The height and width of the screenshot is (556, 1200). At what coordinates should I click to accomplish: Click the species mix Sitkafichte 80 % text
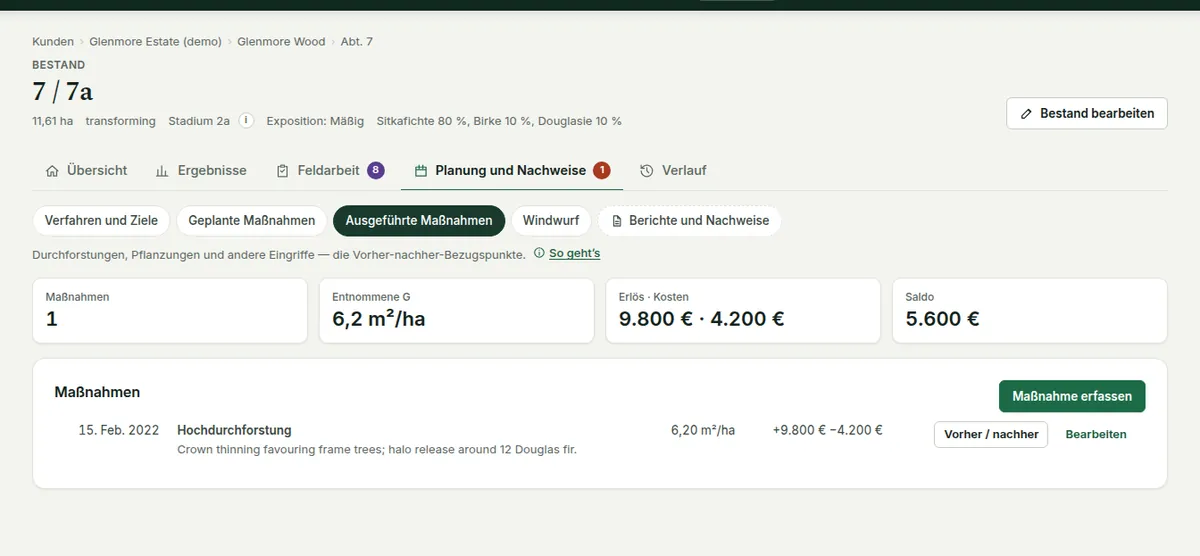(499, 121)
